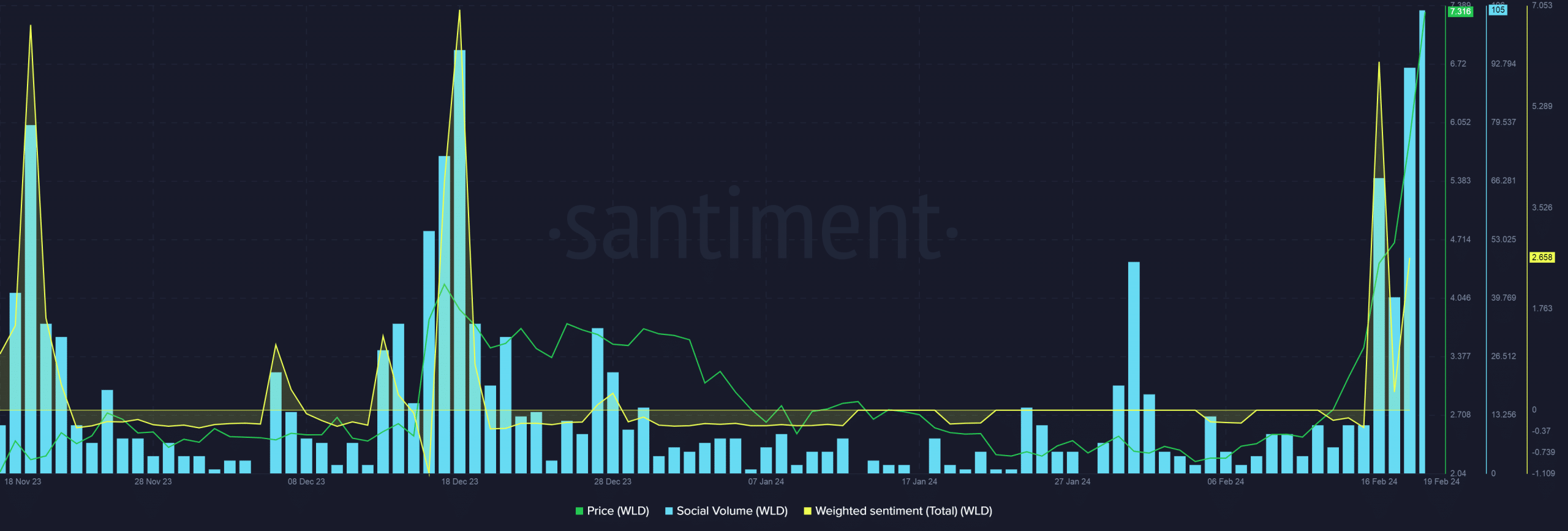
Task: Click the blue Social Volume legend square
Action: [669, 511]
